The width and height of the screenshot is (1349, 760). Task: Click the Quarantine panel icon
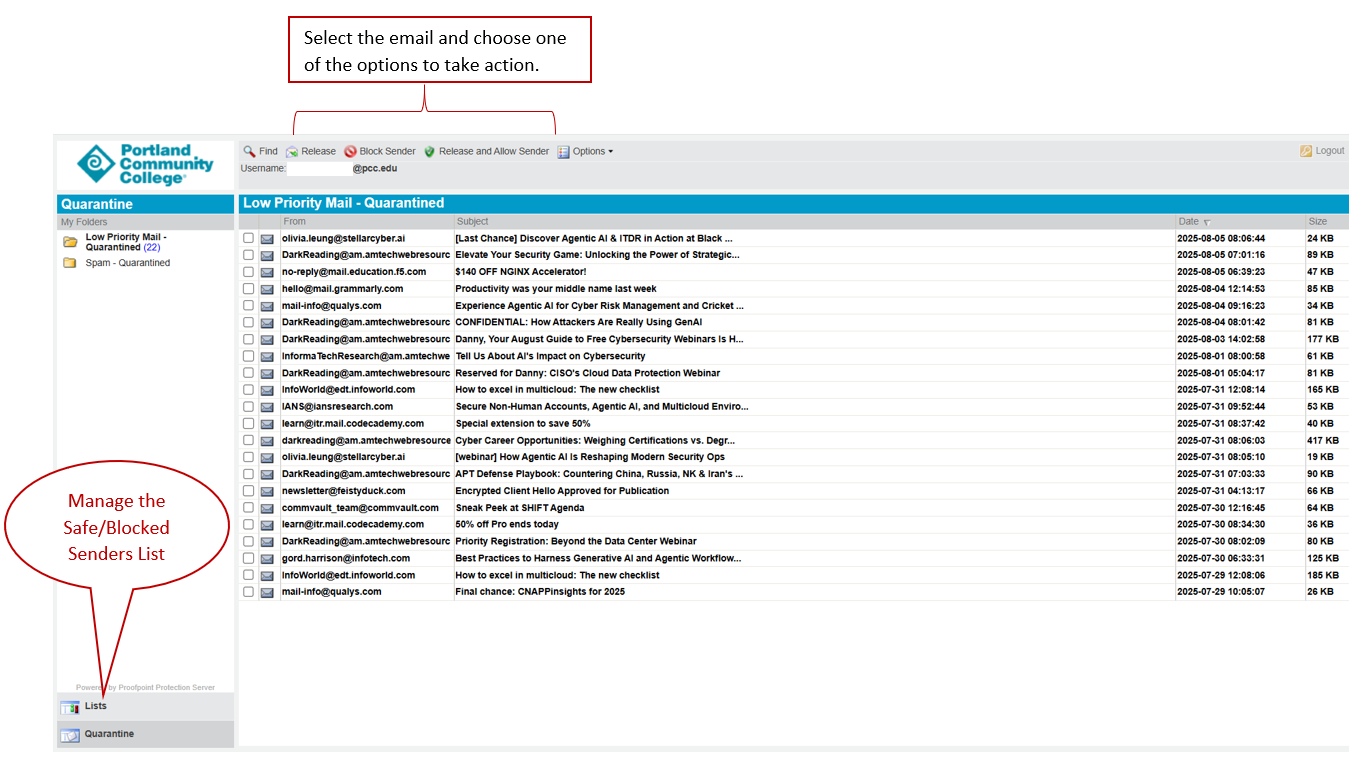click(70, 734)
